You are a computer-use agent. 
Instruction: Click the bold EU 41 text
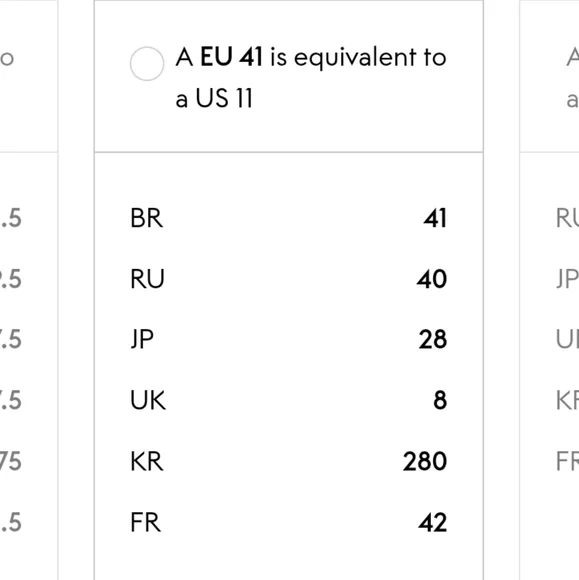(231, 57)
